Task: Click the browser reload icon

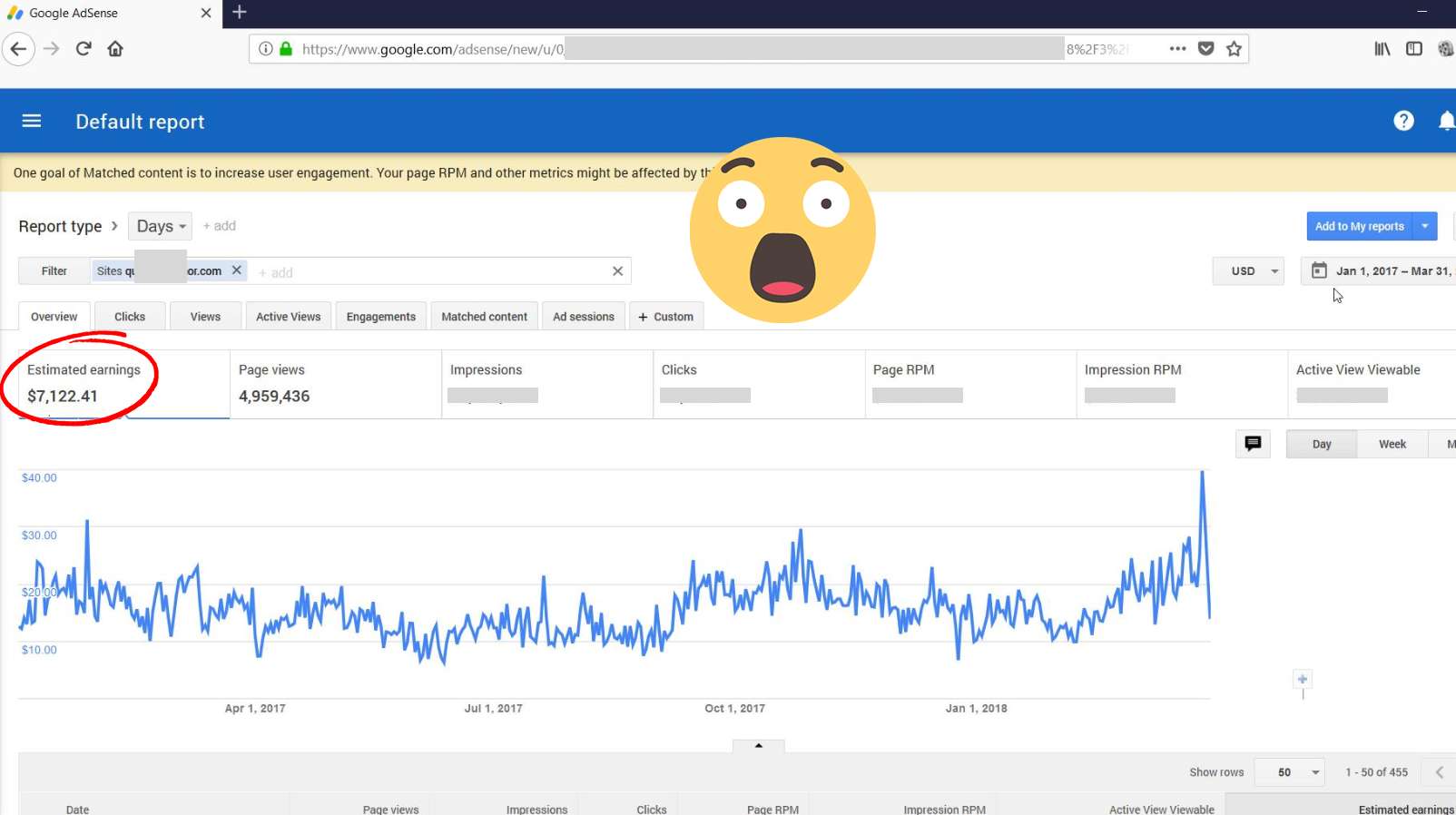Action: point(84,49)
